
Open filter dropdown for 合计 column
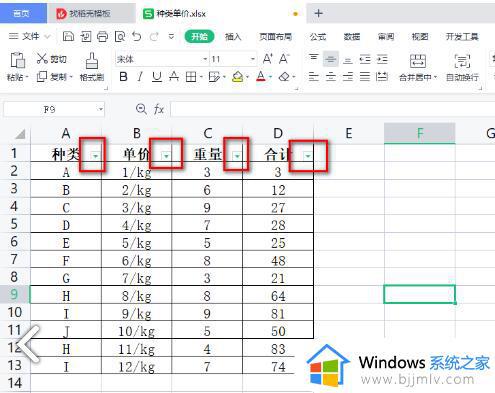tap(307, 156)
